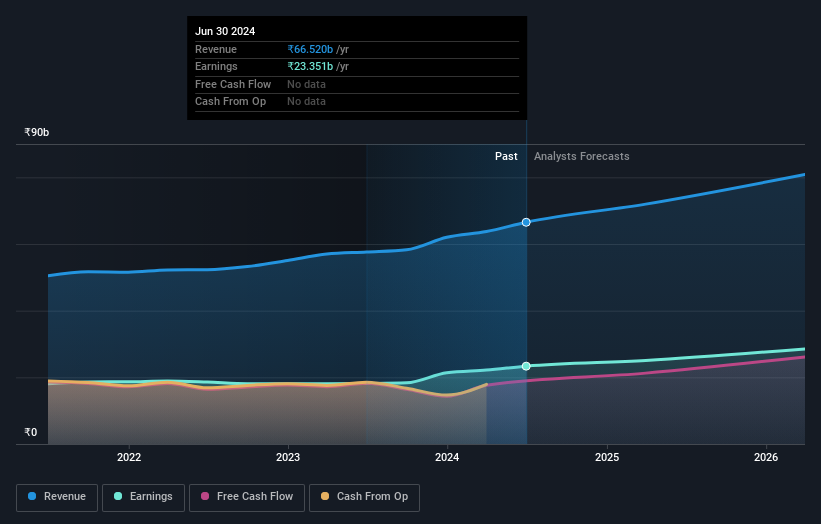The height and width of the screenshot is (524, 821).
Task: Click the pink Free Cash Flow legend dot
Action: click(x=205, y=496)
